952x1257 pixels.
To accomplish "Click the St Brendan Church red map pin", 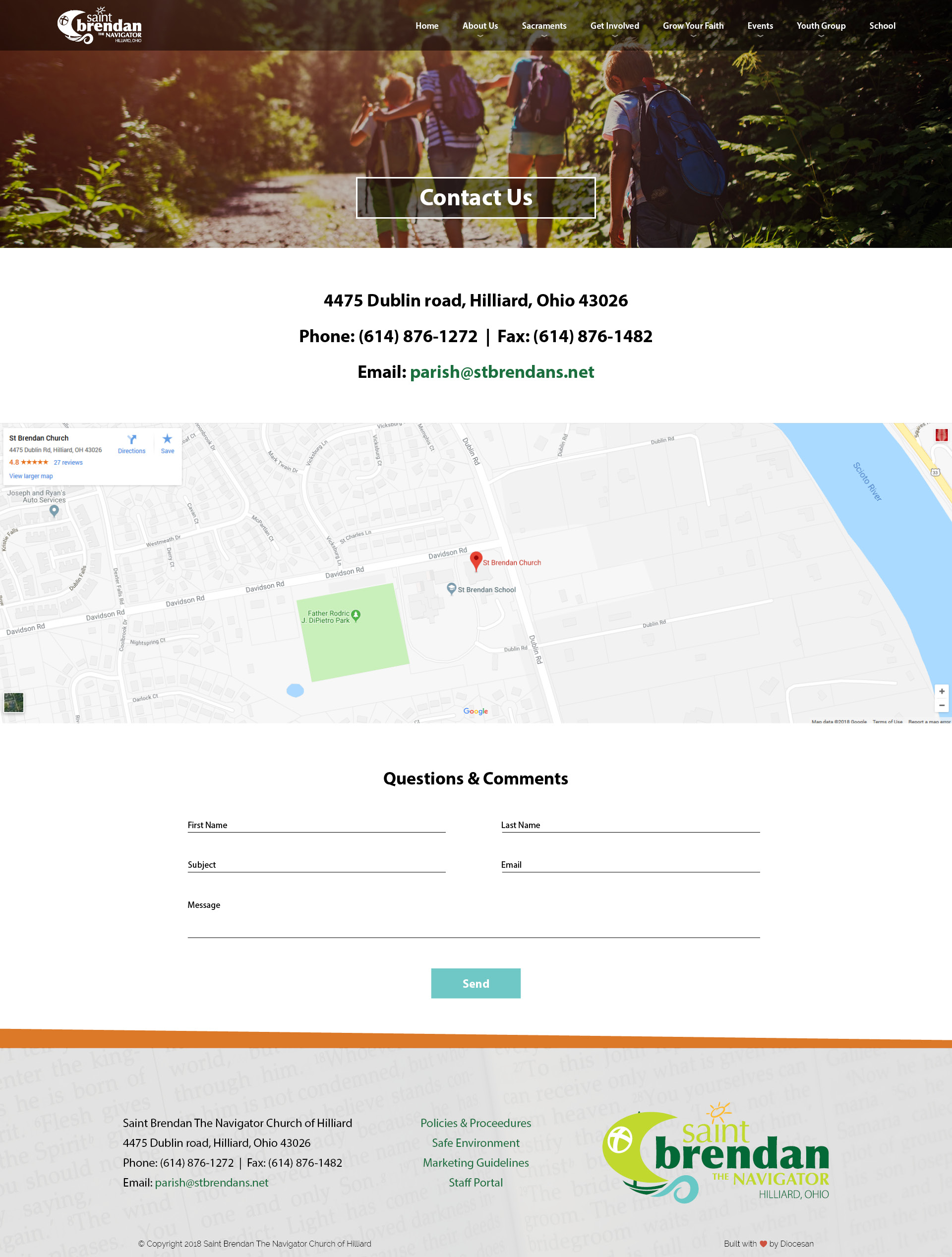I will [476, 560].
